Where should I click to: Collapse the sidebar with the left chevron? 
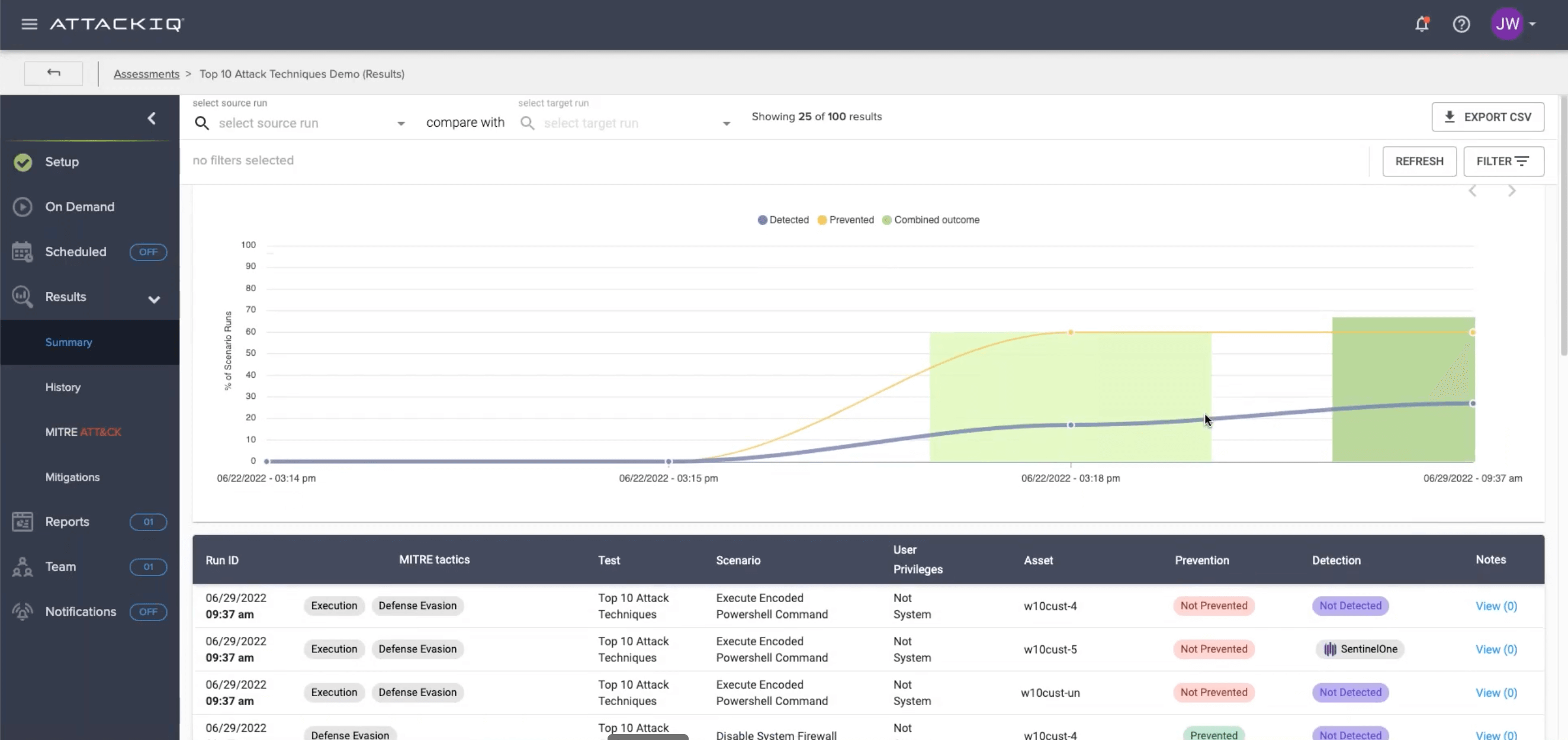coord(152,118)
